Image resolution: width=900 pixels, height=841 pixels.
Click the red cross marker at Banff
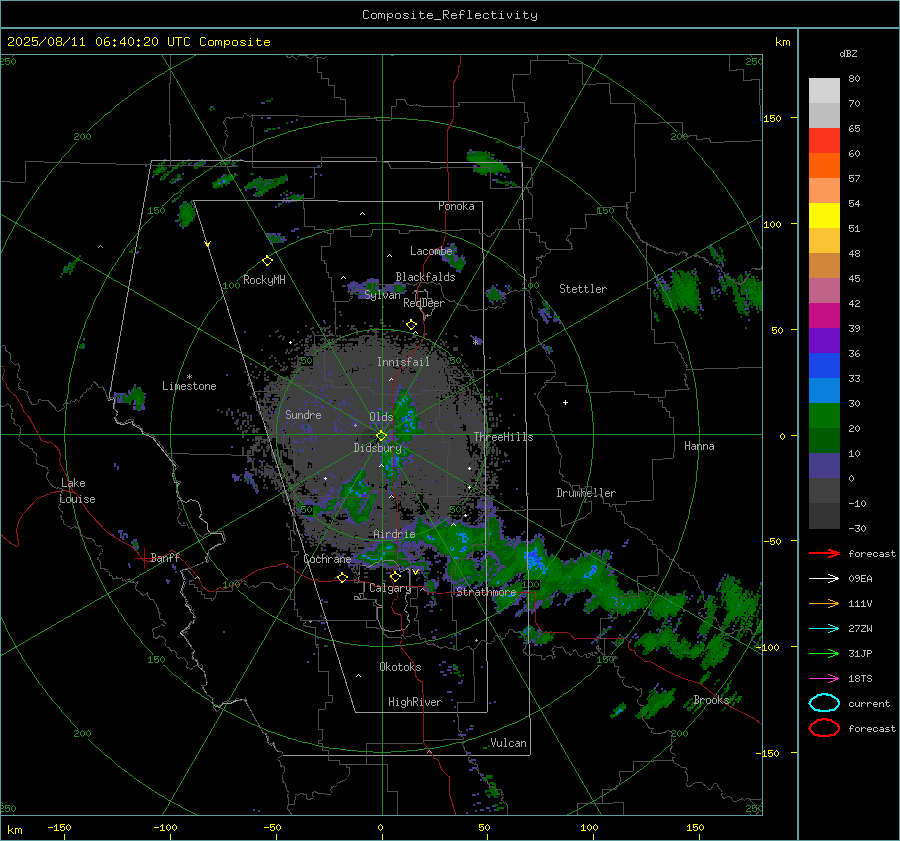tap(143, 557)
